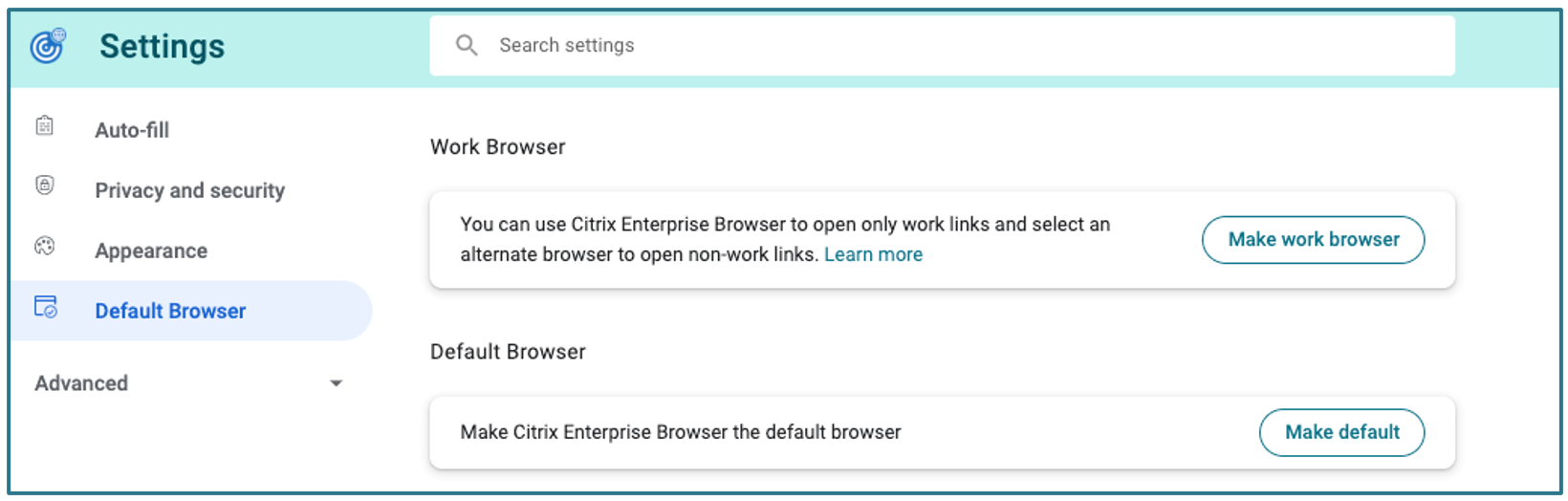Click the Default Browser sidebar icon
The image size is (1568, 501).
tap(46, 307)
